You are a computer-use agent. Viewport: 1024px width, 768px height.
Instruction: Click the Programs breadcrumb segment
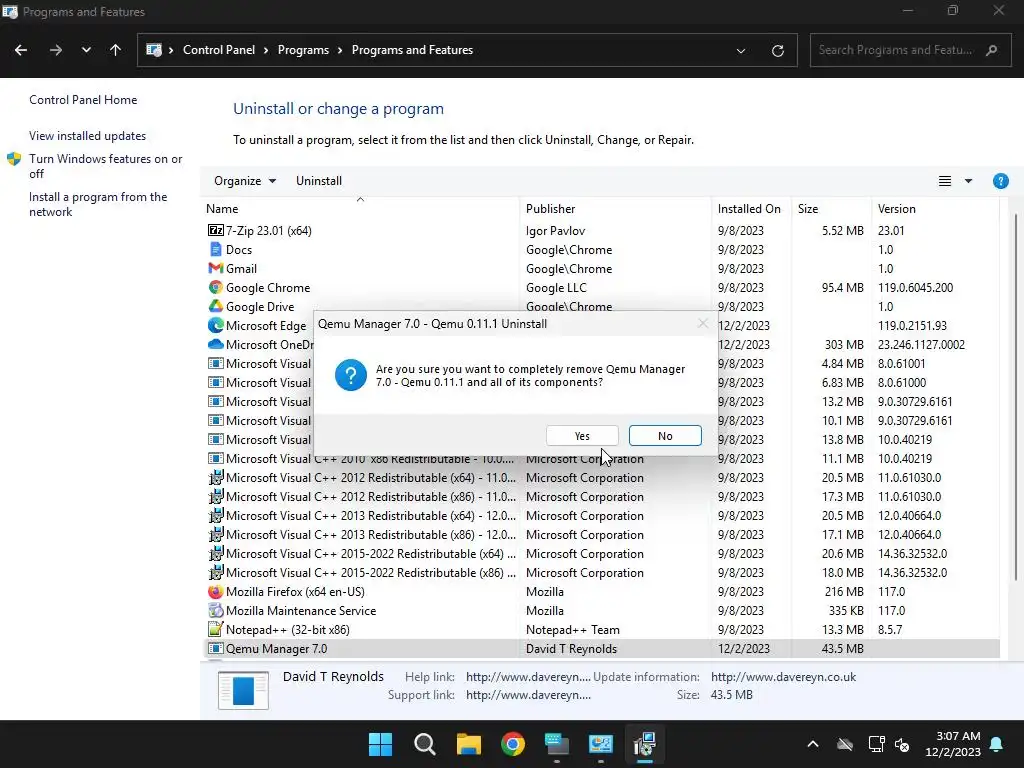pos(303,50)
